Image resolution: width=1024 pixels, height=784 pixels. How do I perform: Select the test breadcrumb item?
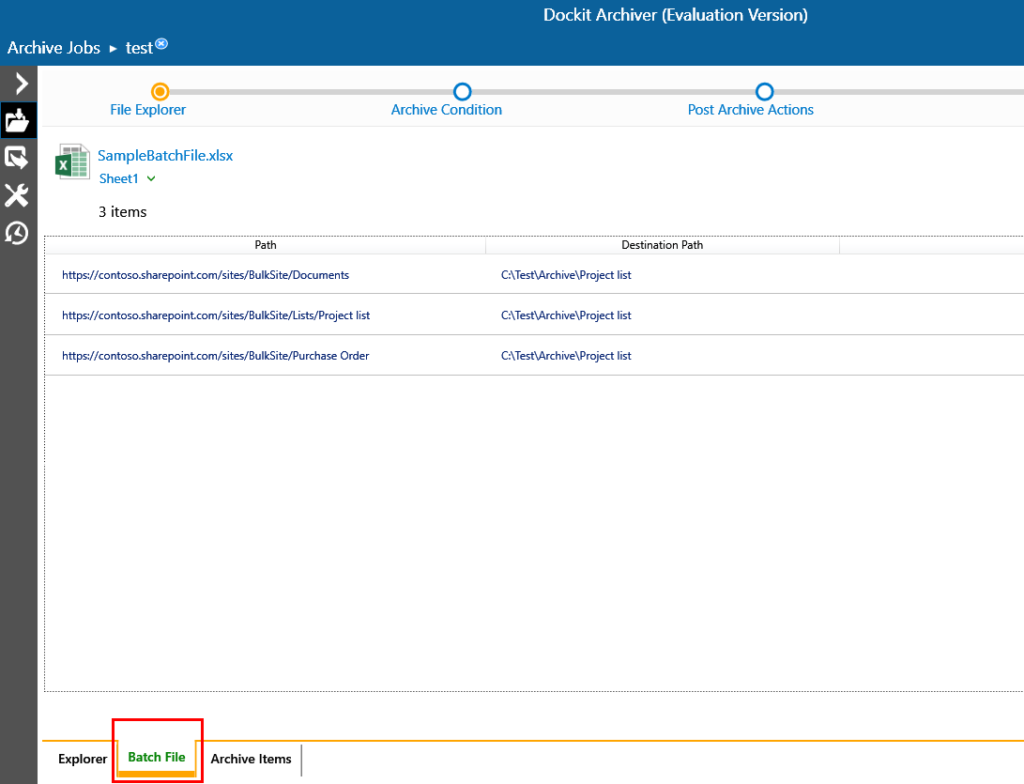tap(138, 48)
